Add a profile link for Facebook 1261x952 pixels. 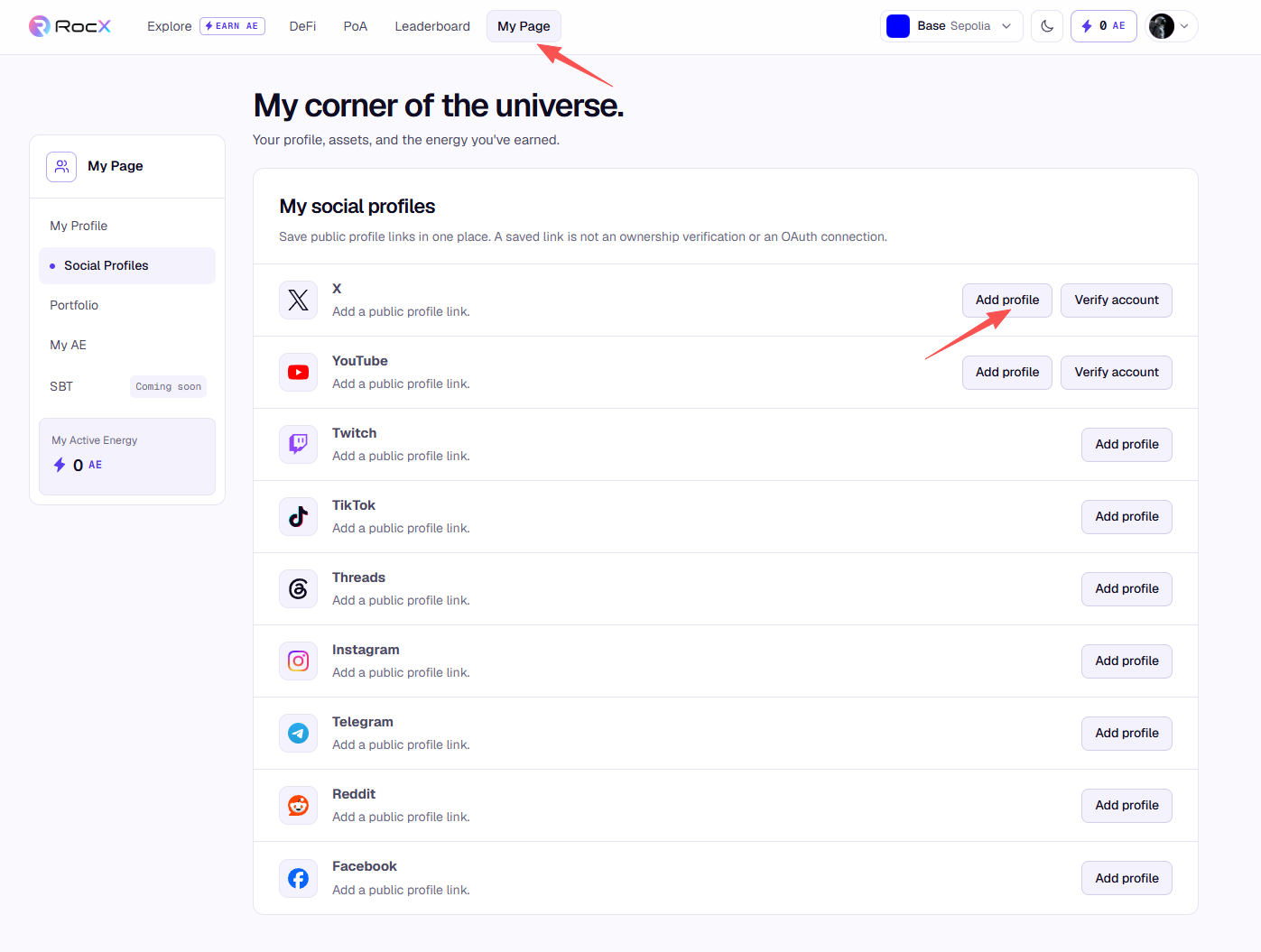point(1127,878)
